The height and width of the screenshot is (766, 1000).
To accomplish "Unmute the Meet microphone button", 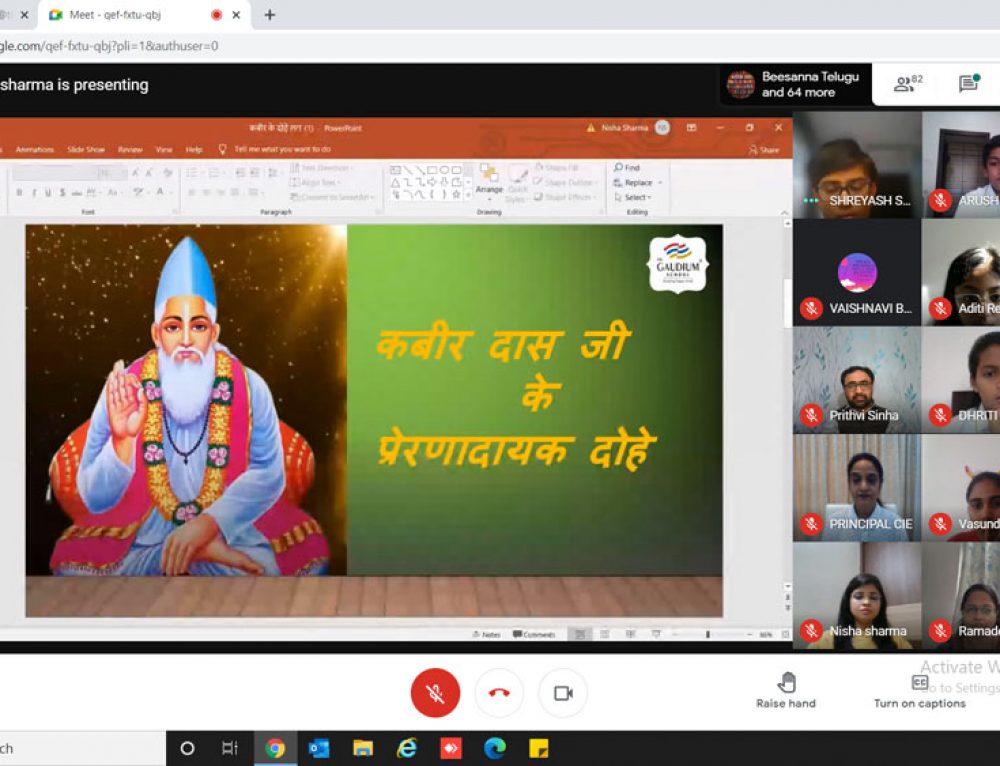I will pyautogui.click(x=435, y=693).
